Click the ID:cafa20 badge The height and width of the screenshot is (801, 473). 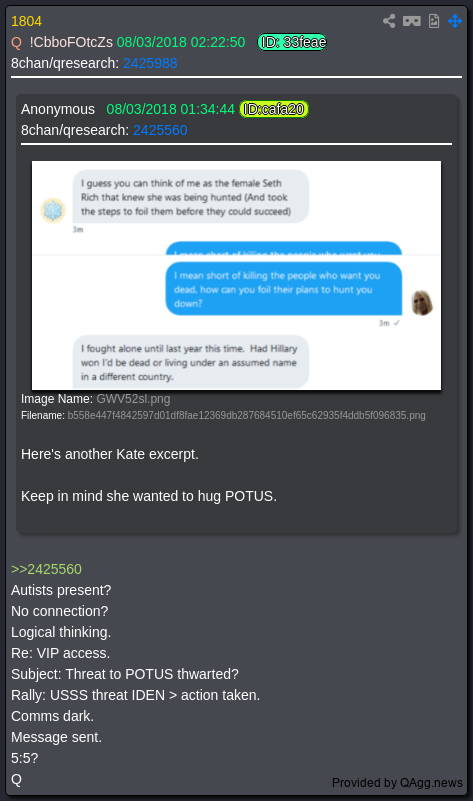274,109
